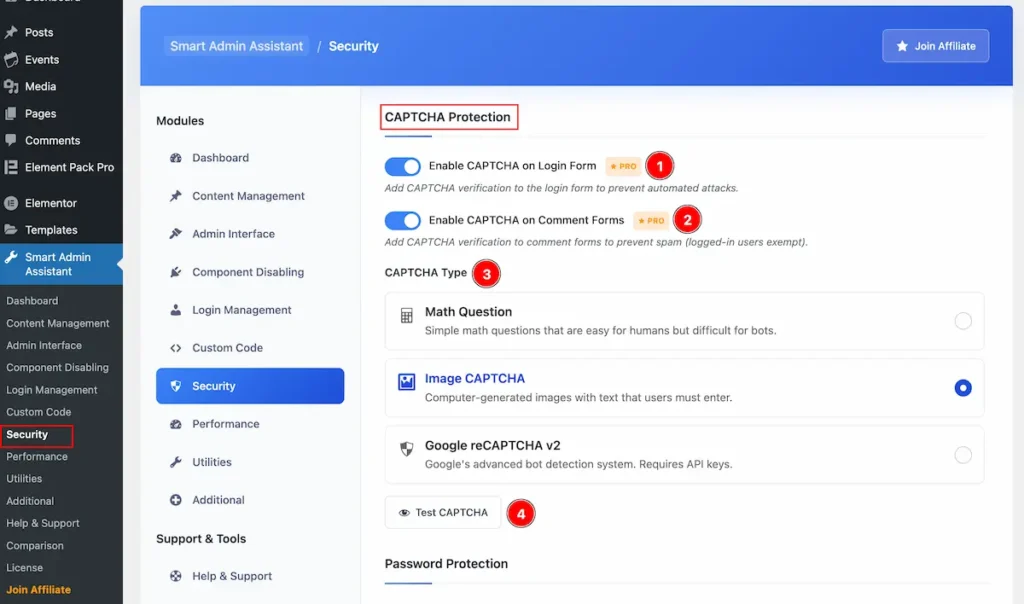Click the Dashboard gauge icon in Modules
The width and height of the screenshot is (1024, 604).
coord(176,157)
